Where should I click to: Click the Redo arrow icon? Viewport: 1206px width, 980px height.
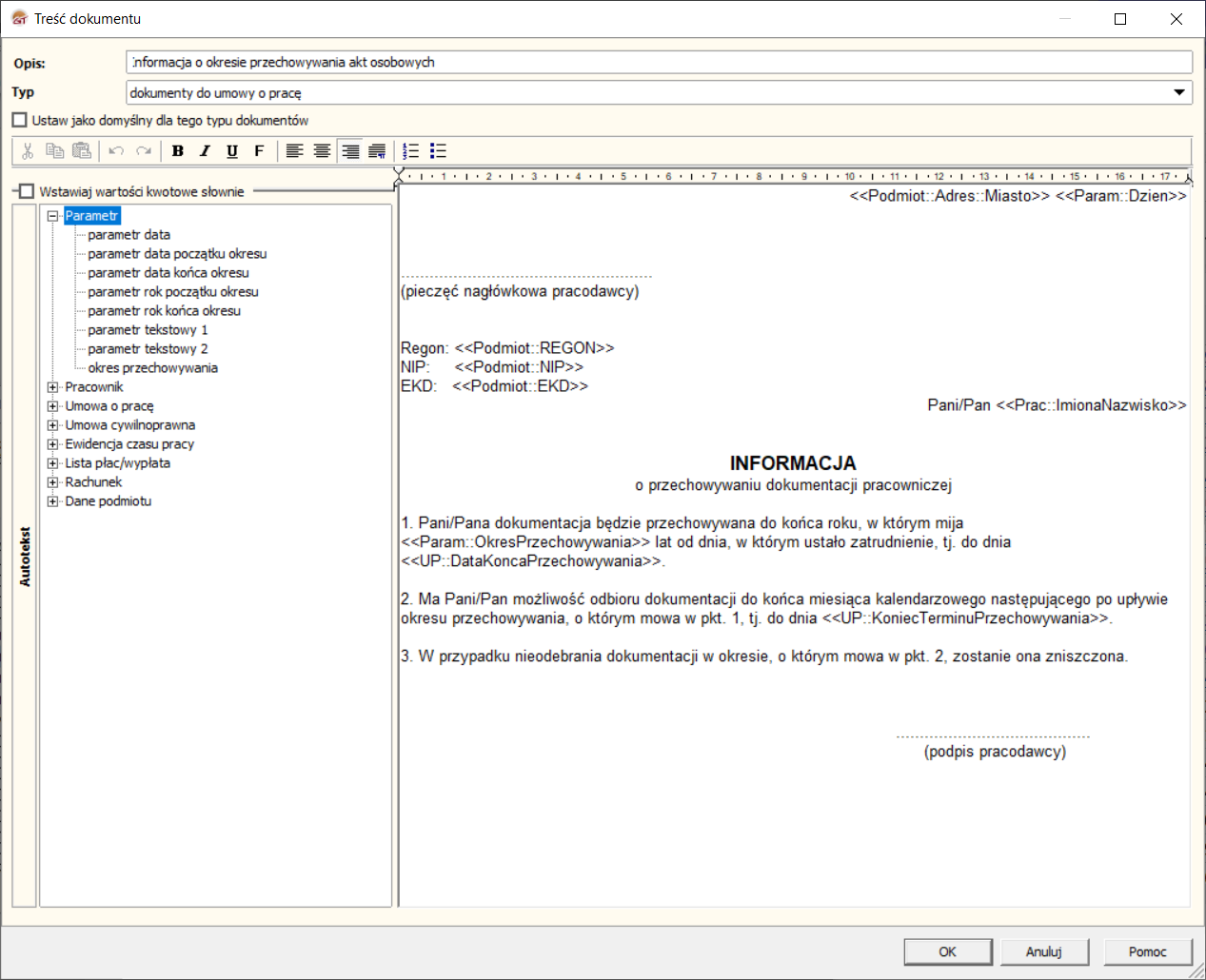pos(144,151)
